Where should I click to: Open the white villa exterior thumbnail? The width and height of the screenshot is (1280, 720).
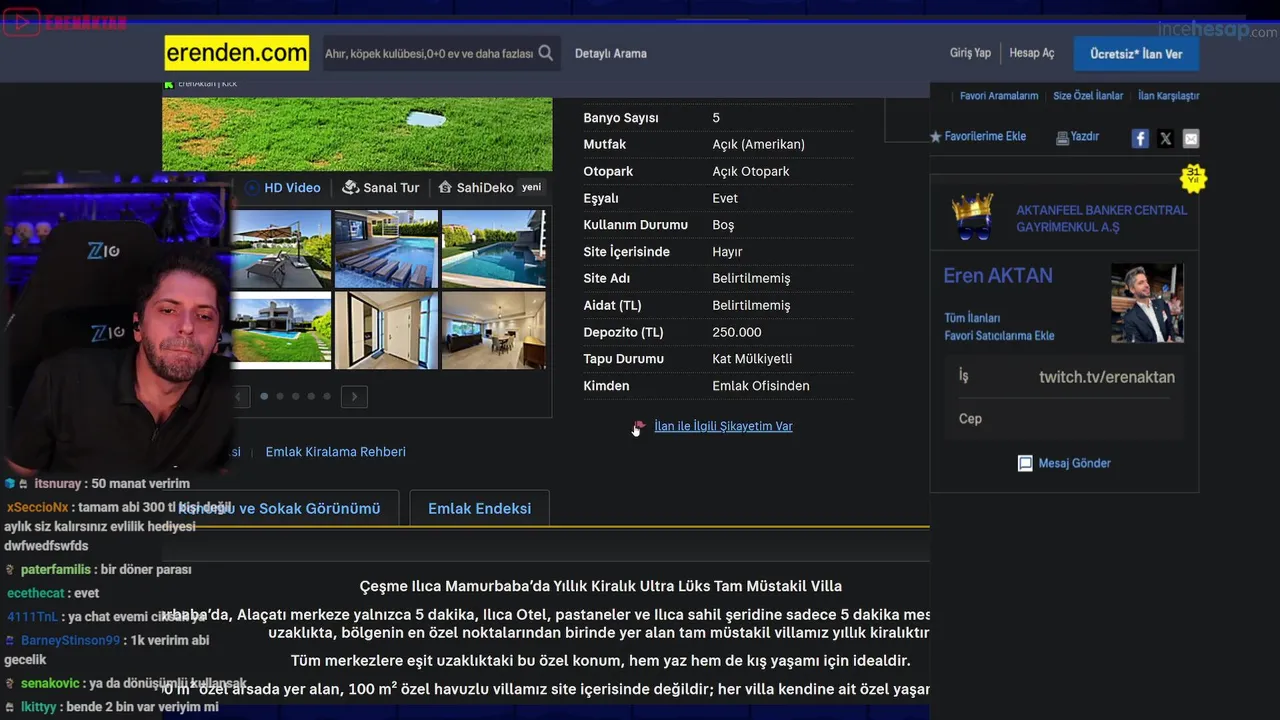281,330
